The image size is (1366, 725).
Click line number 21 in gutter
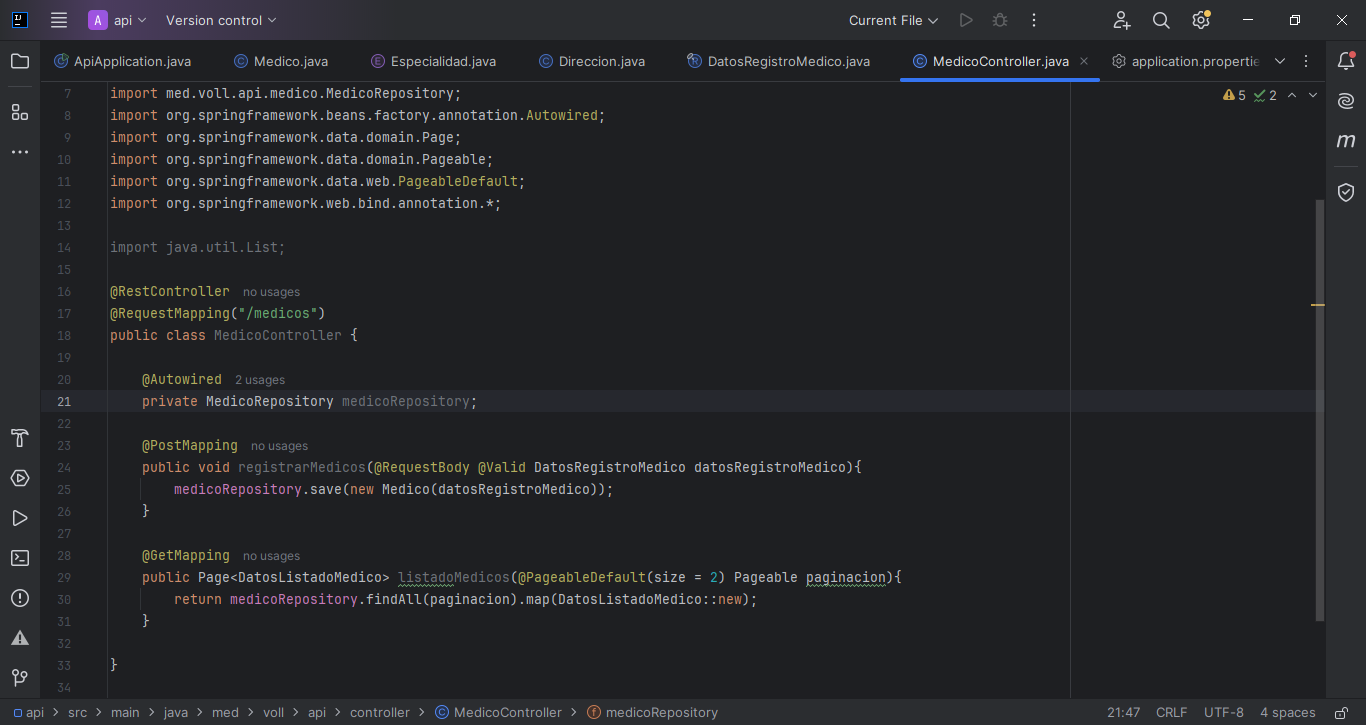(64, 402)
